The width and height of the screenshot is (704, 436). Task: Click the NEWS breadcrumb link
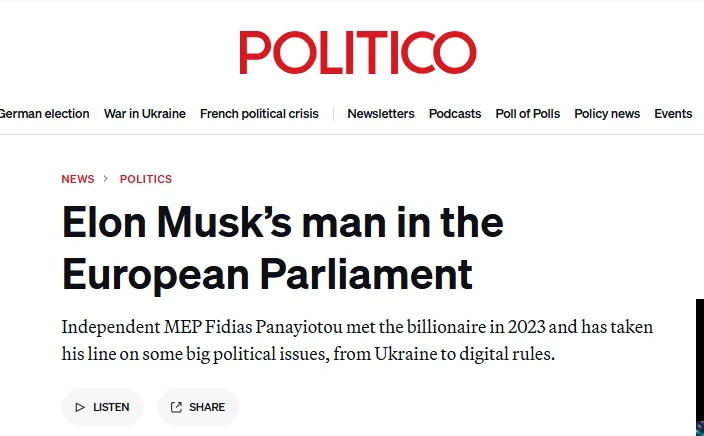(x=78, y=179)
